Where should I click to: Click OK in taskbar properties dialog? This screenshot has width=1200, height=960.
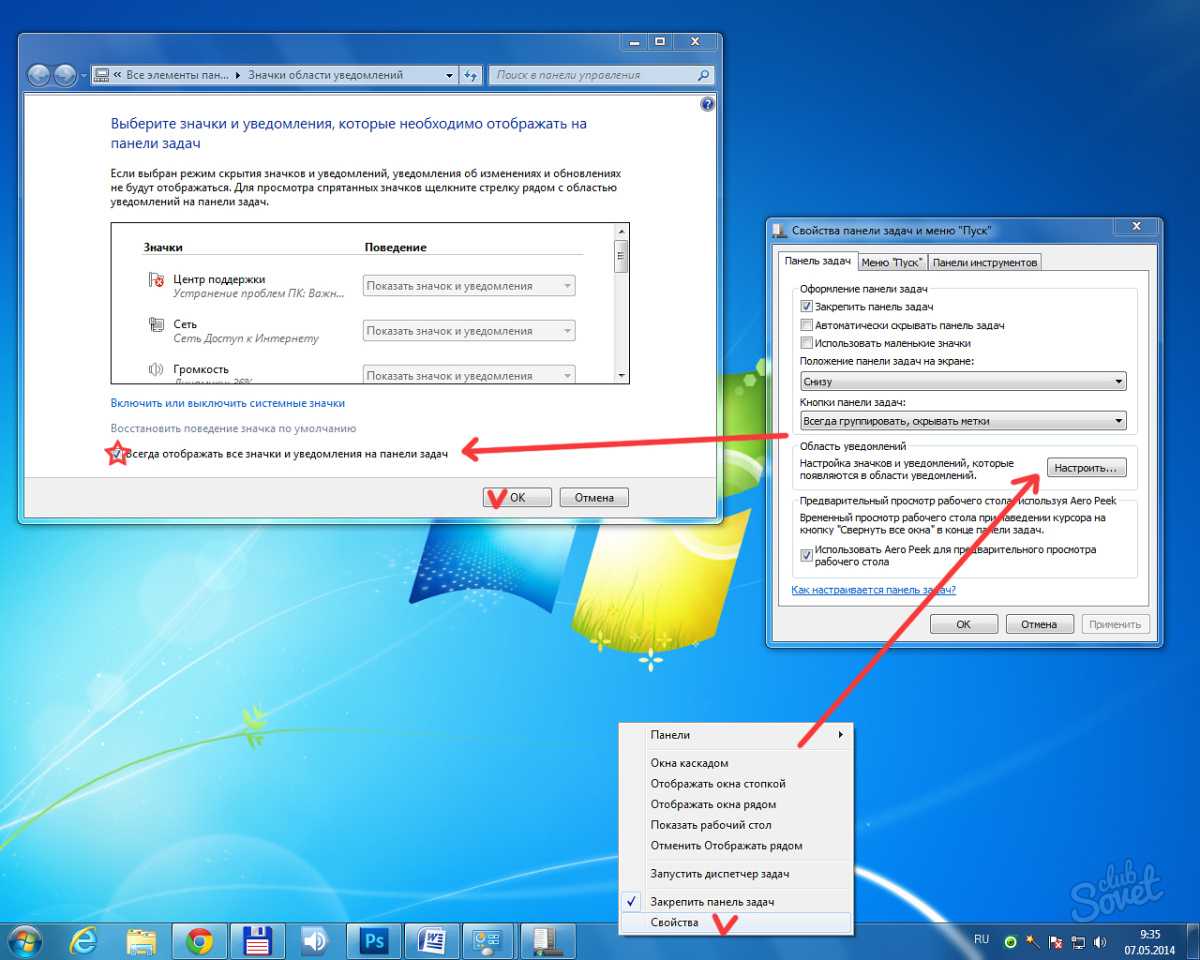(963, 624)
